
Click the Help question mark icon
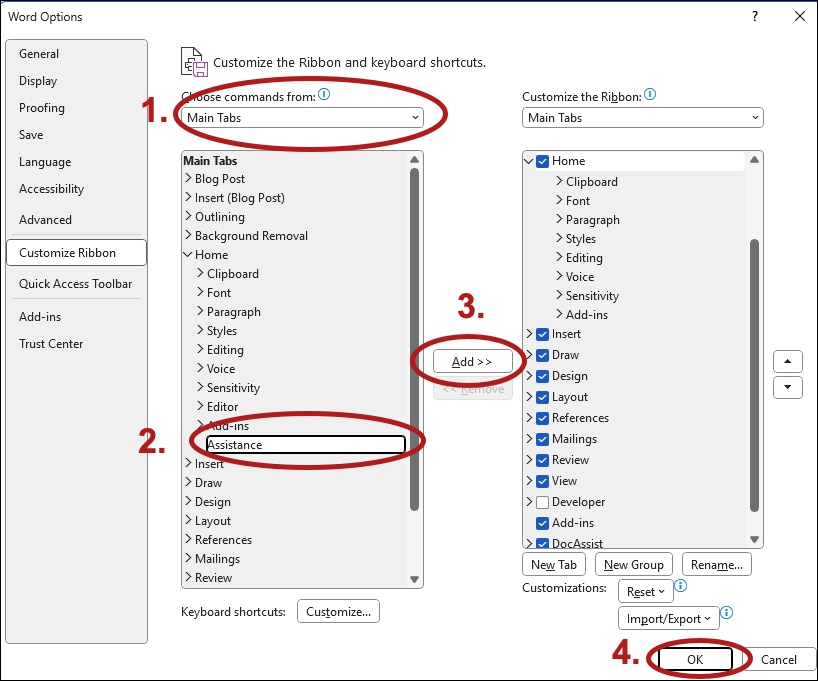pyautogui.click(x=755, y=16)
